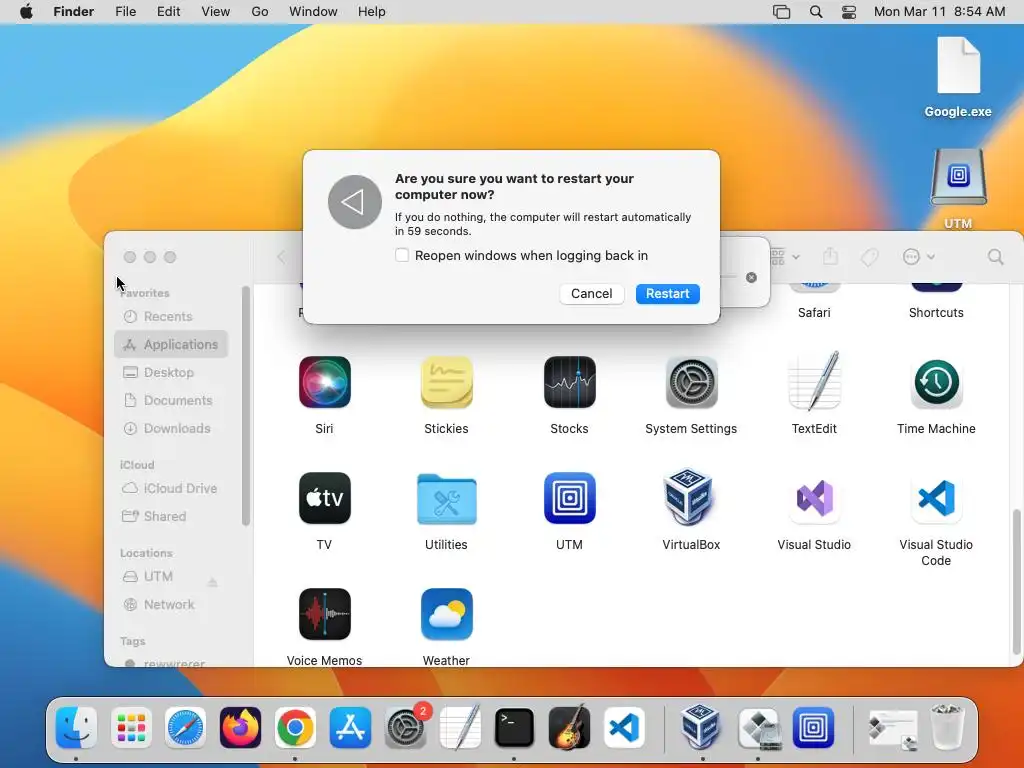Click the Finder search magnifier icon
The image size is (1024, 768).
click(995, 257)
